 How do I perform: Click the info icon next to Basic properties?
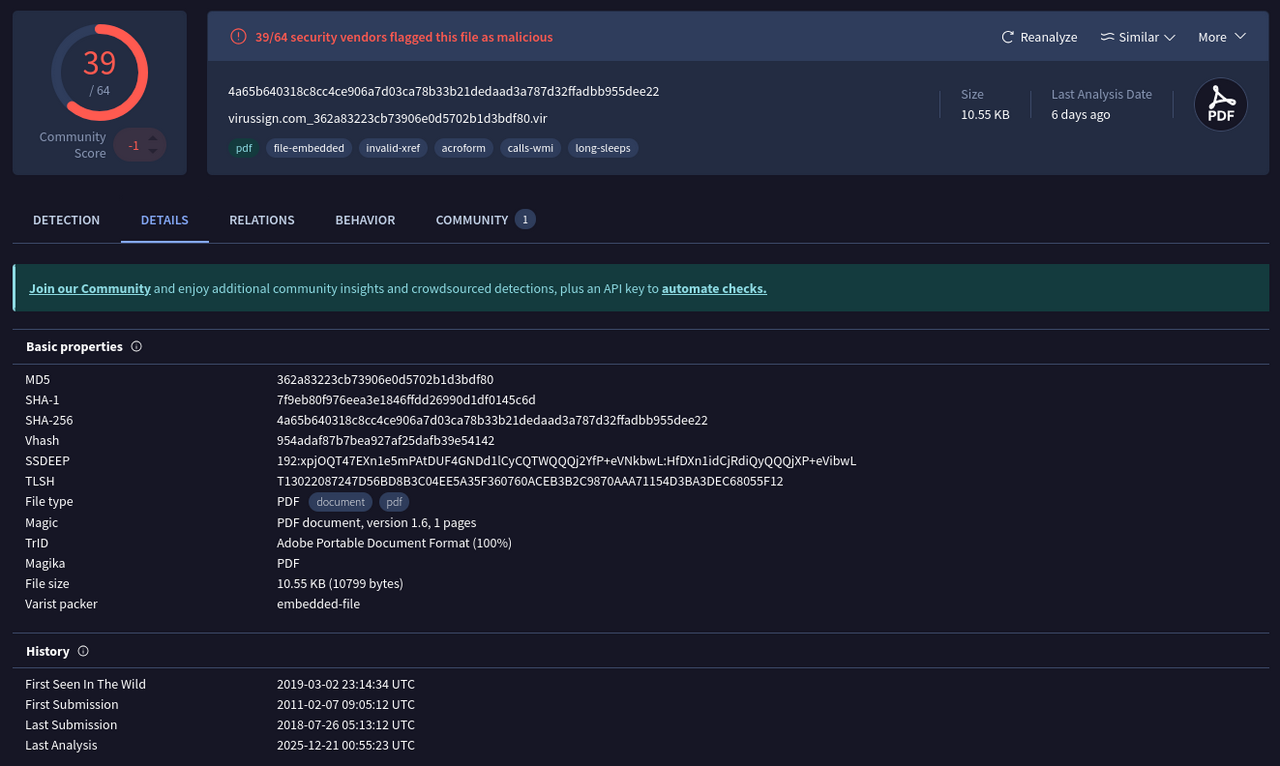138,346
